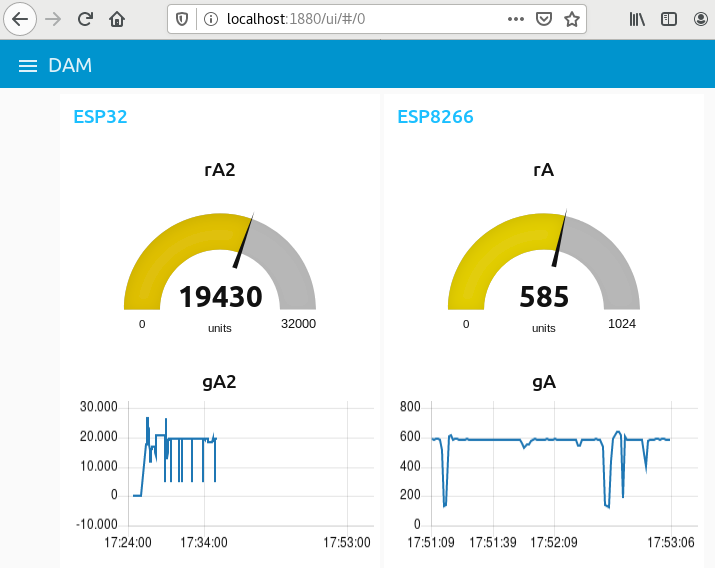Click the 19430 gauge value
Viewport: 715px width, 568px height.
click(x=221, y=297)
